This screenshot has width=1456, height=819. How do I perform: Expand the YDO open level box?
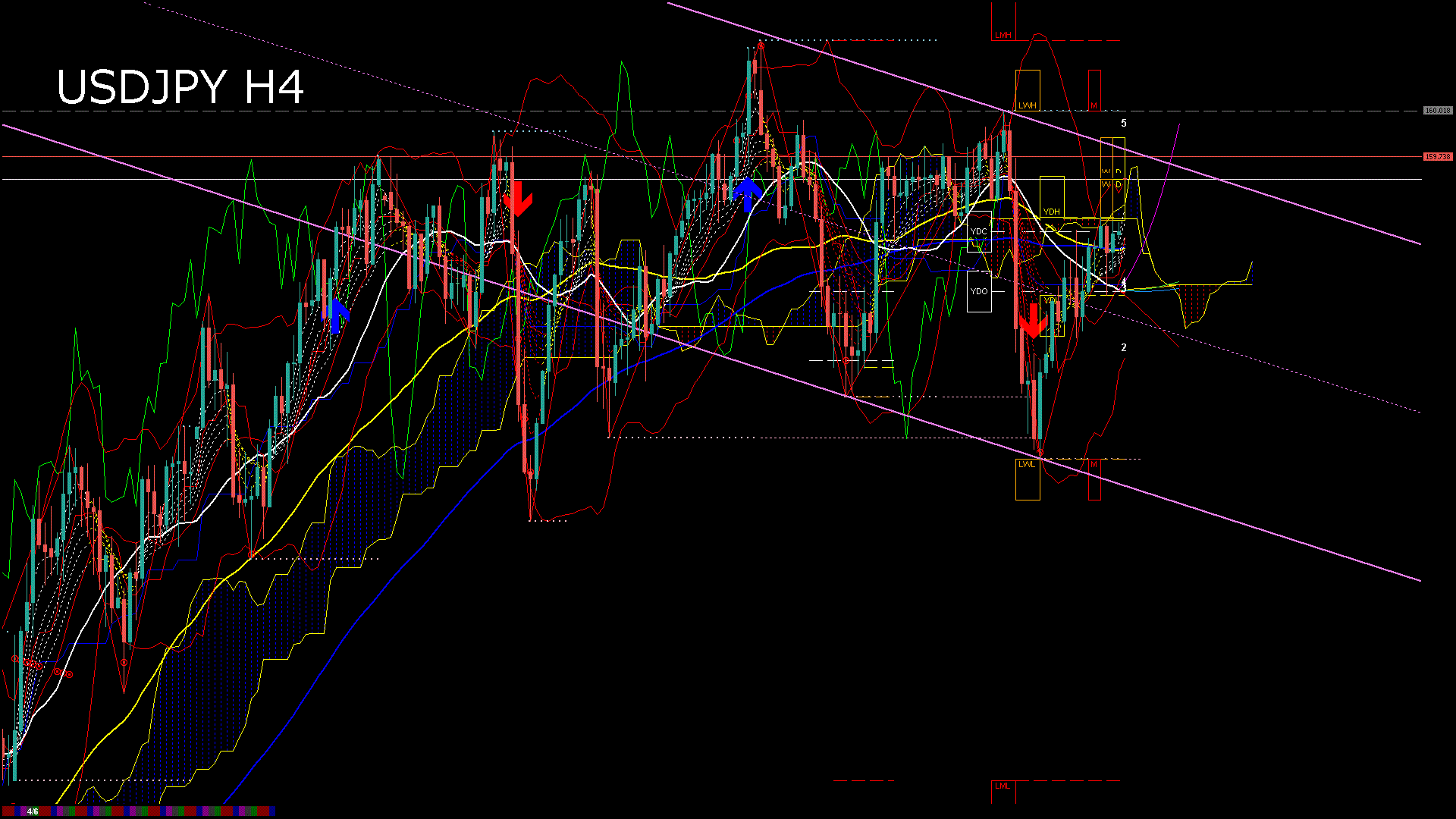pyautogui.click(x=978, y=290)
